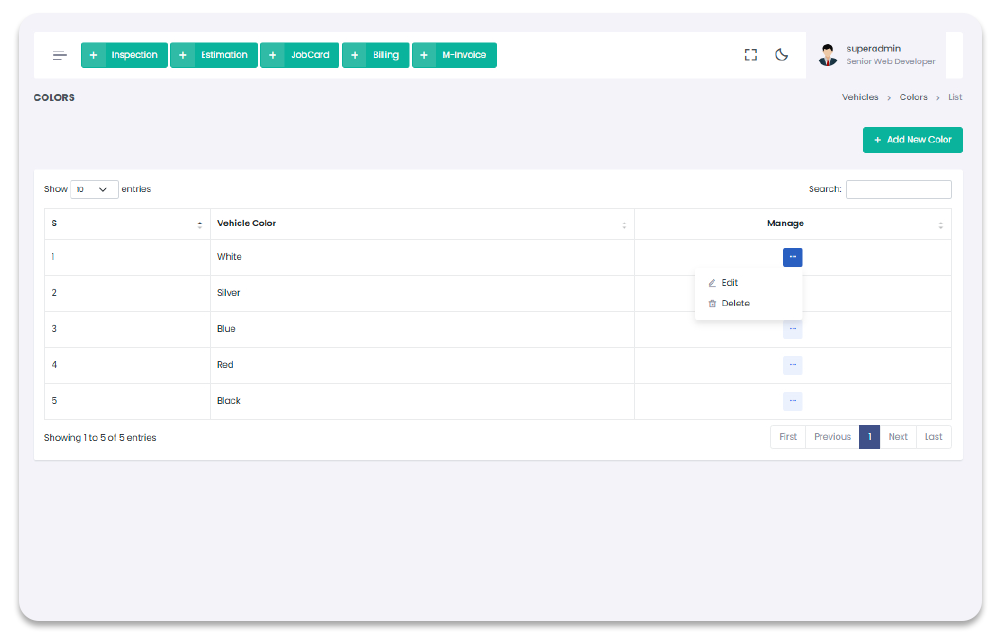Focus the table Search field

tap(898, 189)
